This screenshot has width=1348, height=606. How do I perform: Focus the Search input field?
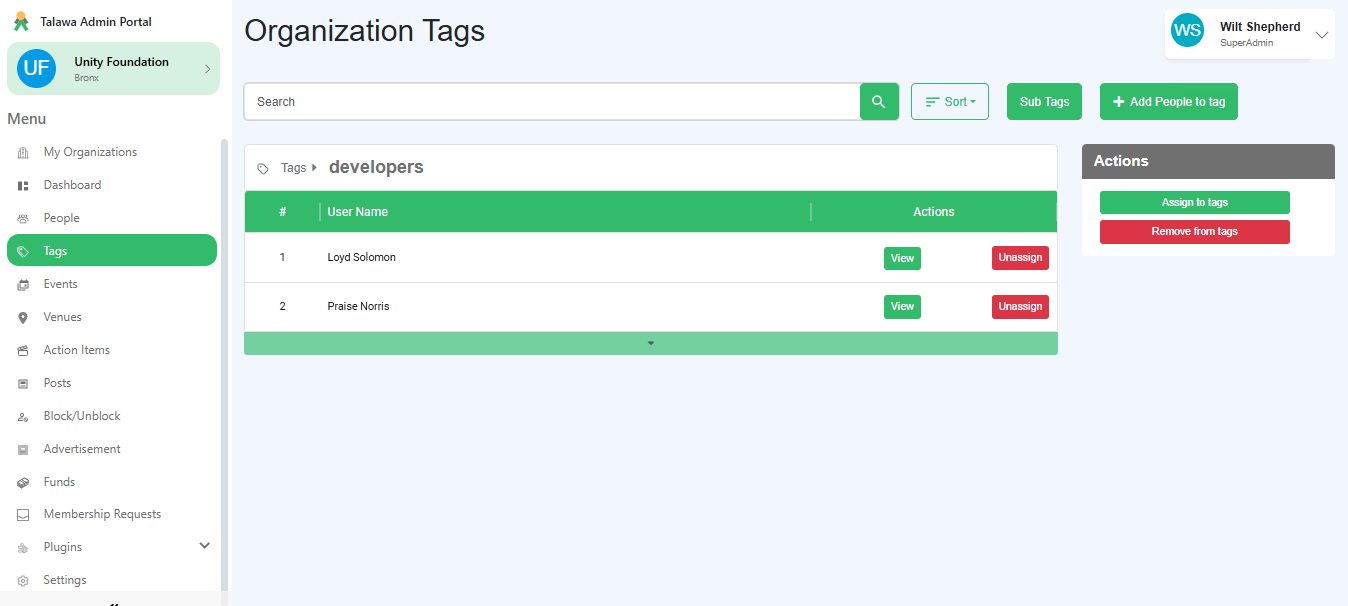coord(551,102)
